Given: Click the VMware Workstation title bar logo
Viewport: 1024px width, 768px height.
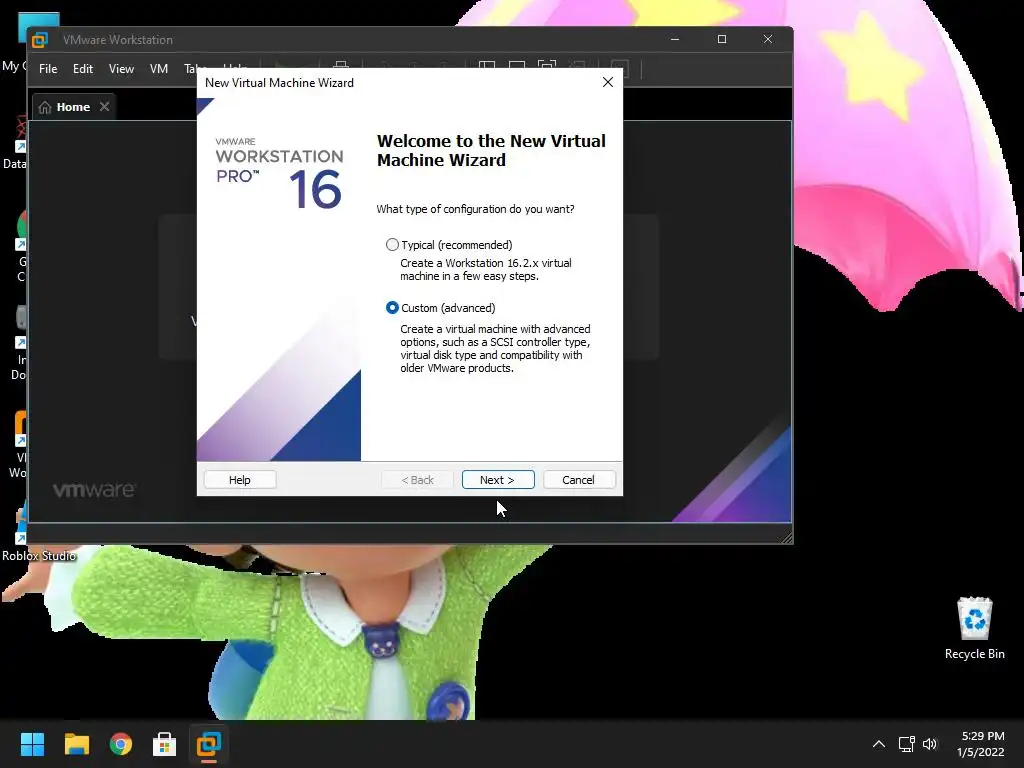Looking at the screenshot, I should tap(40, 40).
